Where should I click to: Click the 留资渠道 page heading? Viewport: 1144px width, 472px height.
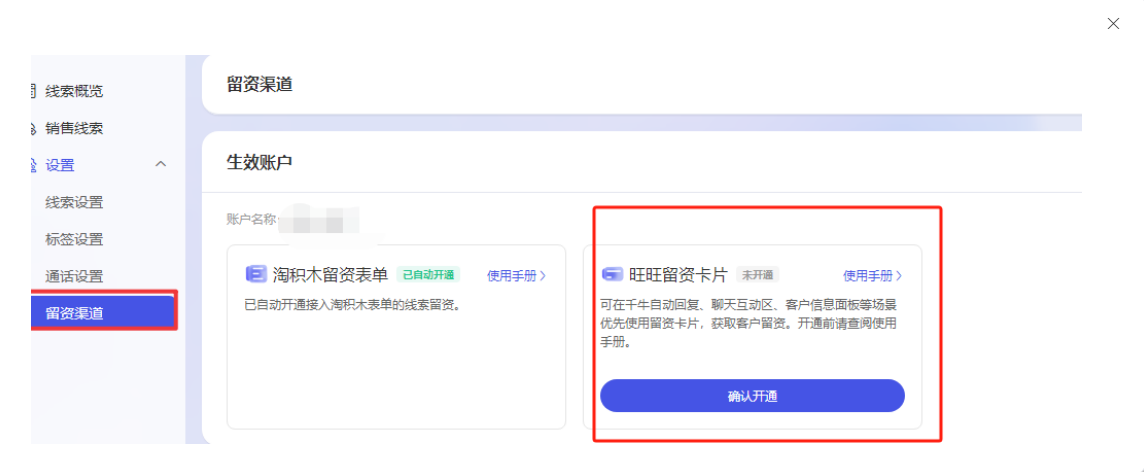tap(260, 84)
